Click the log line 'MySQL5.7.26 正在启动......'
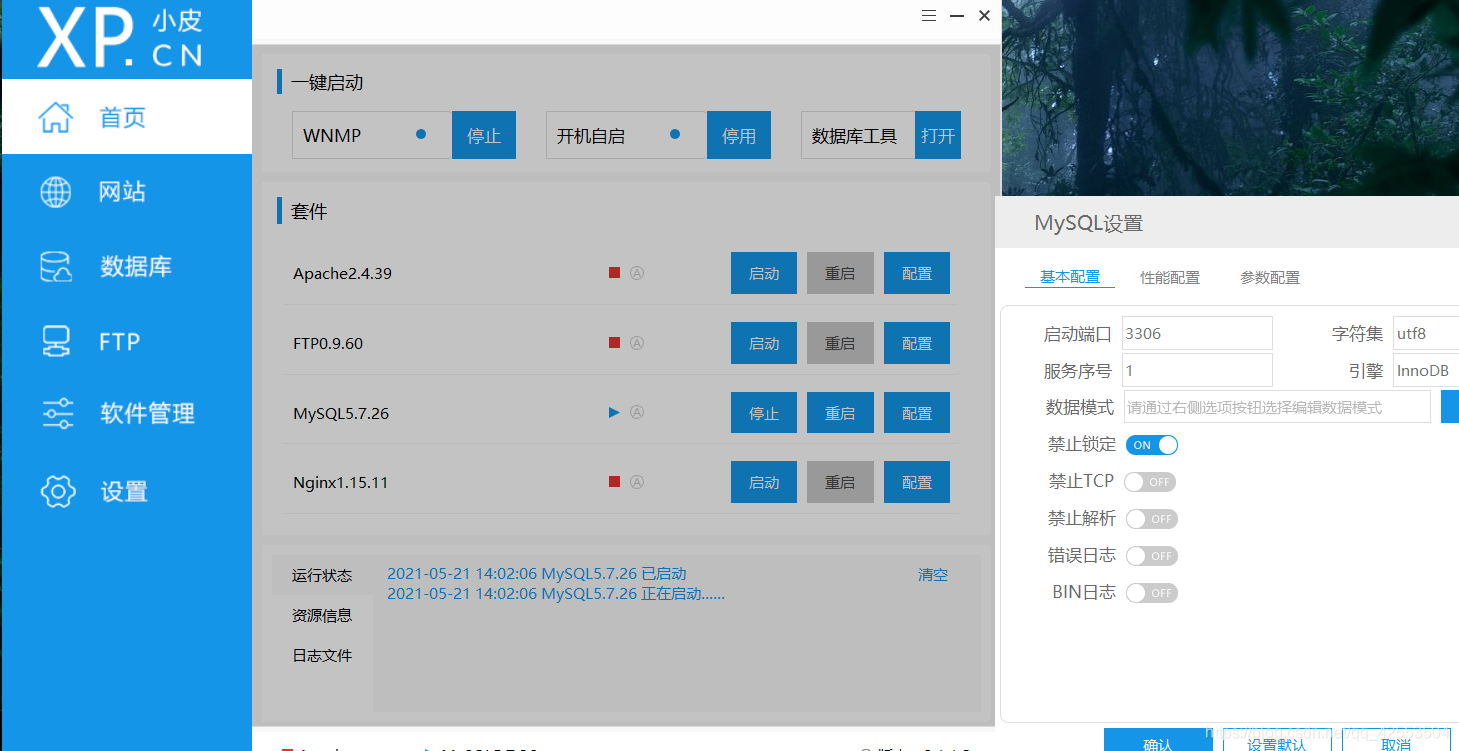1459x751 pixels. pyautogui.click(x=556, y=594)
